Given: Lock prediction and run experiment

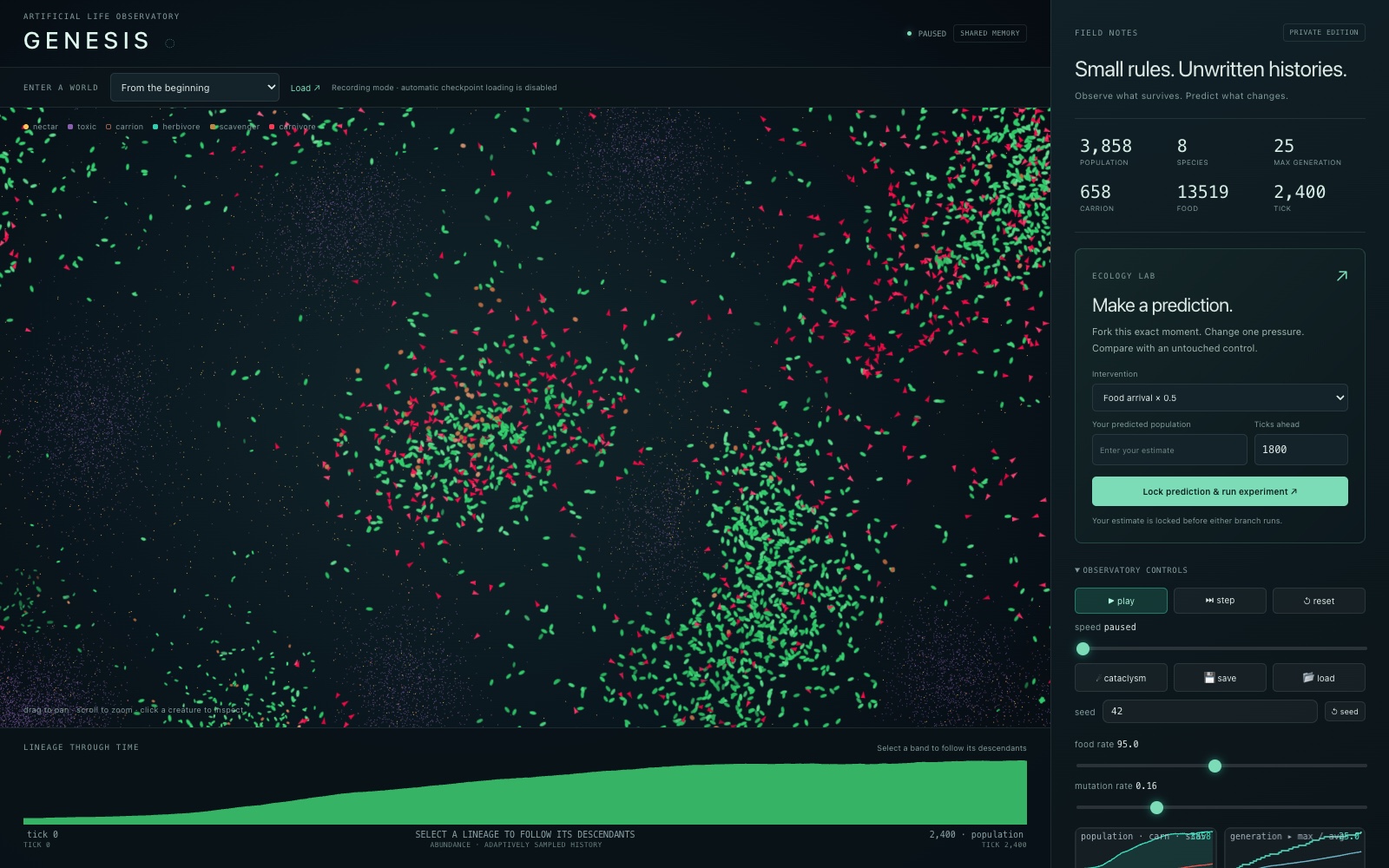Looking at the screenshot, I should (1220, 491).
